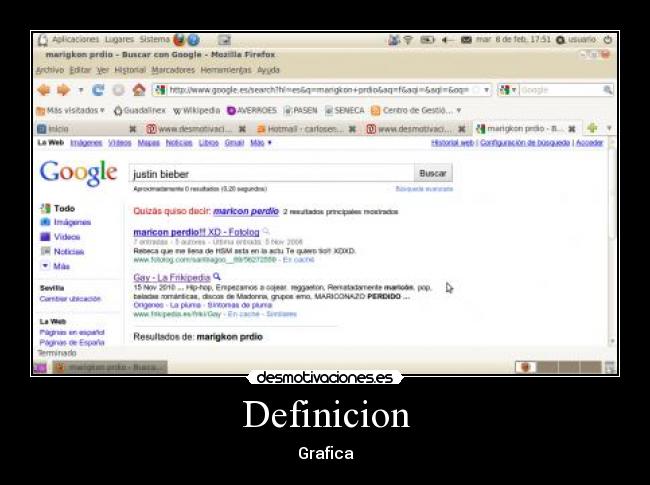The height and width of the screenshot is (485, 650).
Task: Click the blue help icon in top panel
Action: click(194, 40)
